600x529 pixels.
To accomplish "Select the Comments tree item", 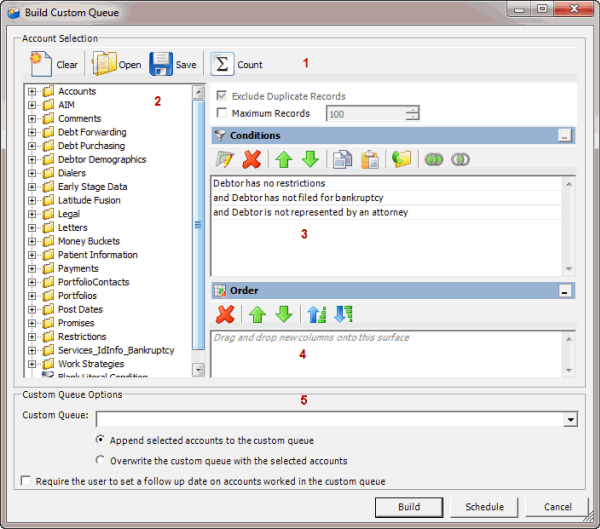I will [80, 119].
